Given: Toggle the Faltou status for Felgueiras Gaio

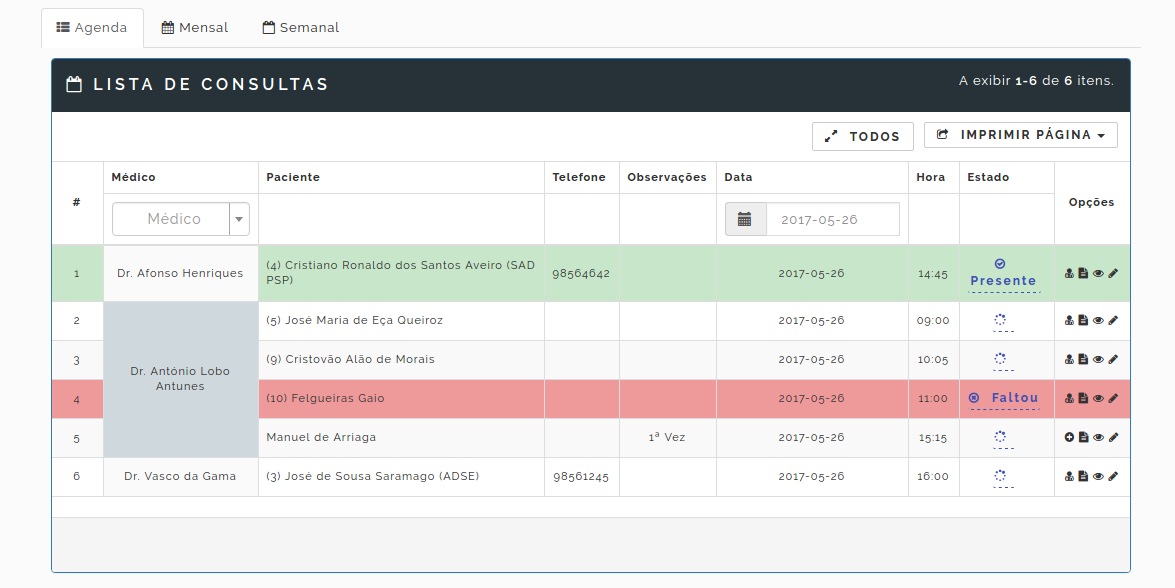Looking at the screenshot, I should (1004, 398).
